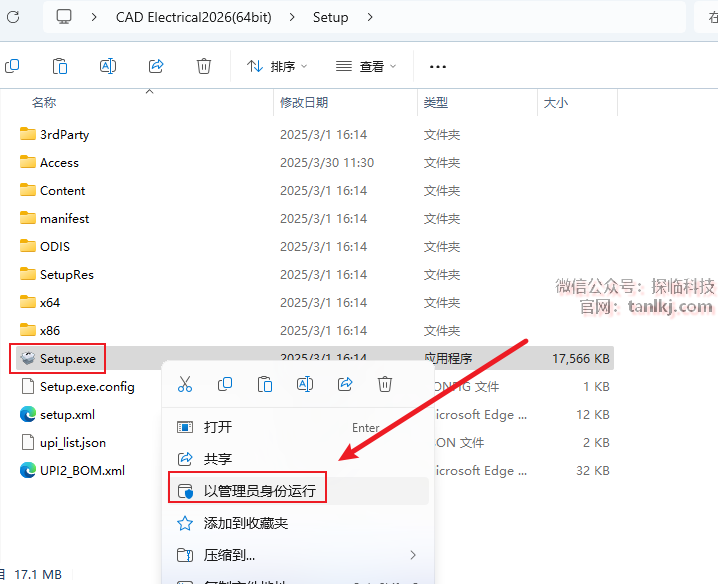Image resolution: width=718 pixels, height=584 pixels.
Task: Click the Share icon in toolbar
Action: [156, 66]
